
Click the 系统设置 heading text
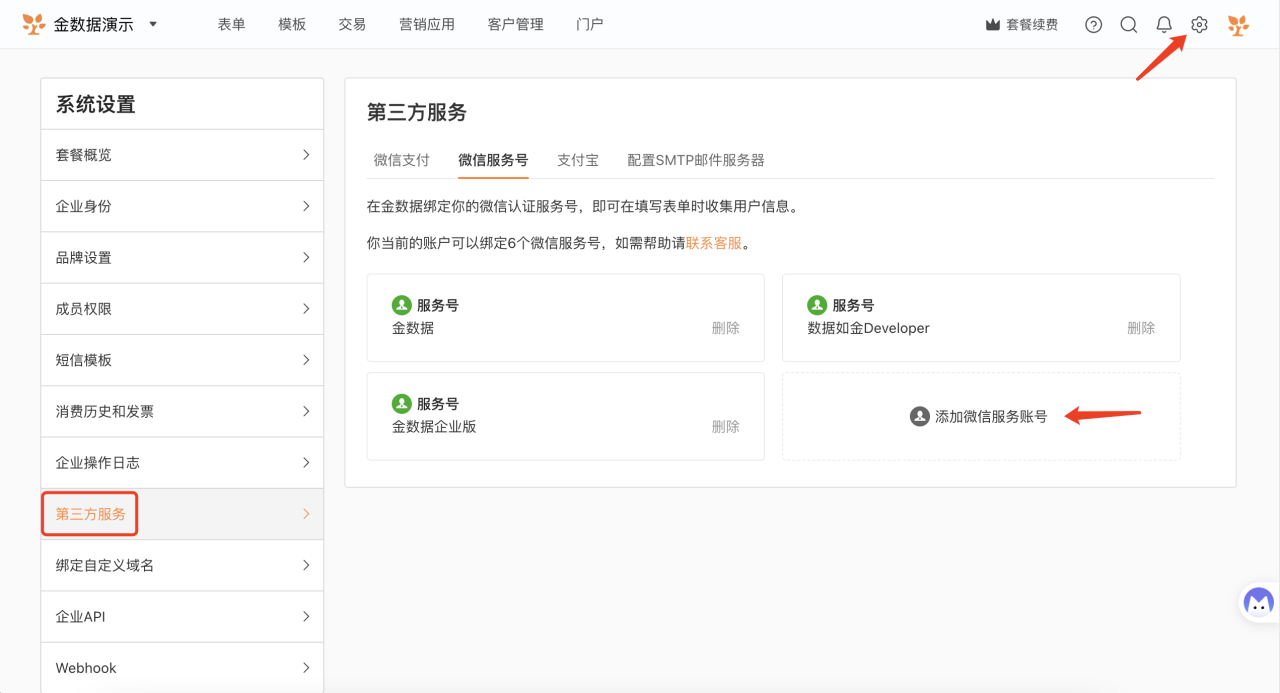[x=96, y=105]
